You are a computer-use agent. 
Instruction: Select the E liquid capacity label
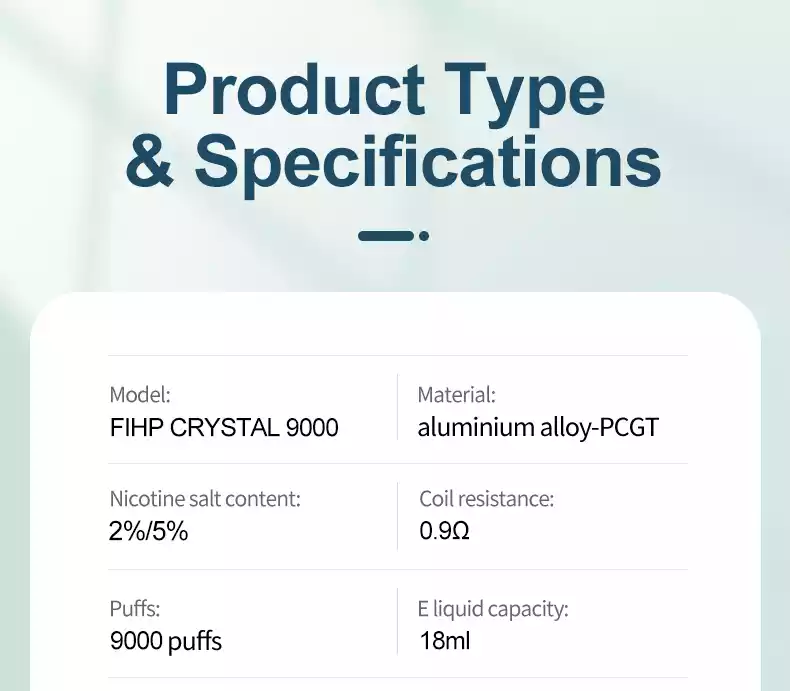tap(493, 609)
